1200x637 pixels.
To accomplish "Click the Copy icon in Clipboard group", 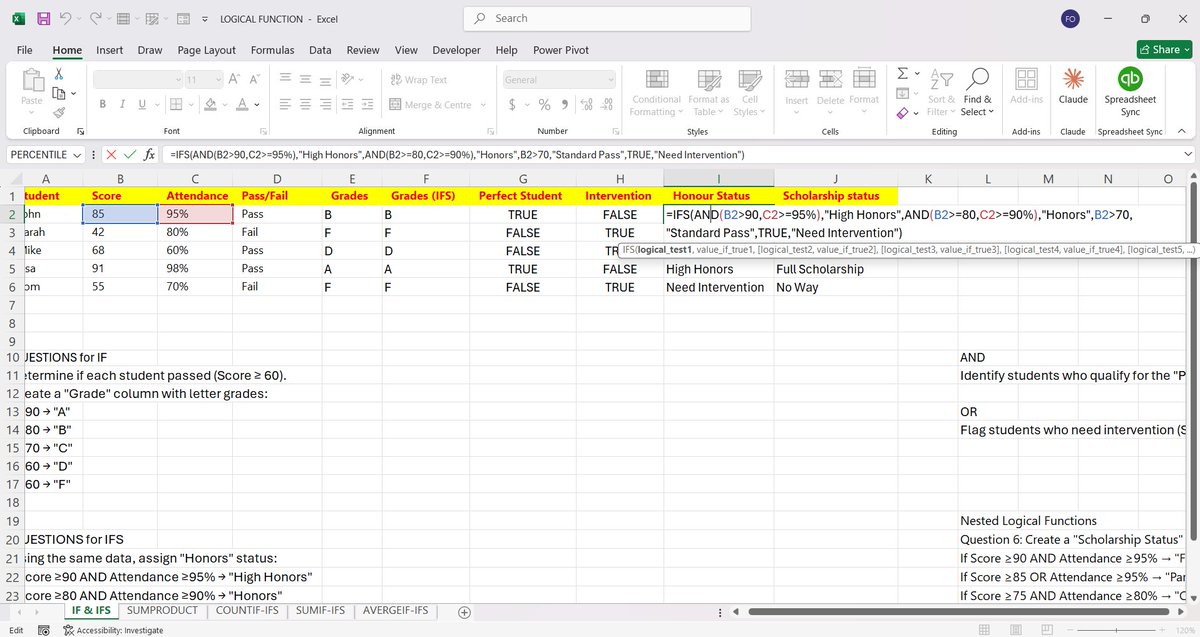I will [59, 94].
